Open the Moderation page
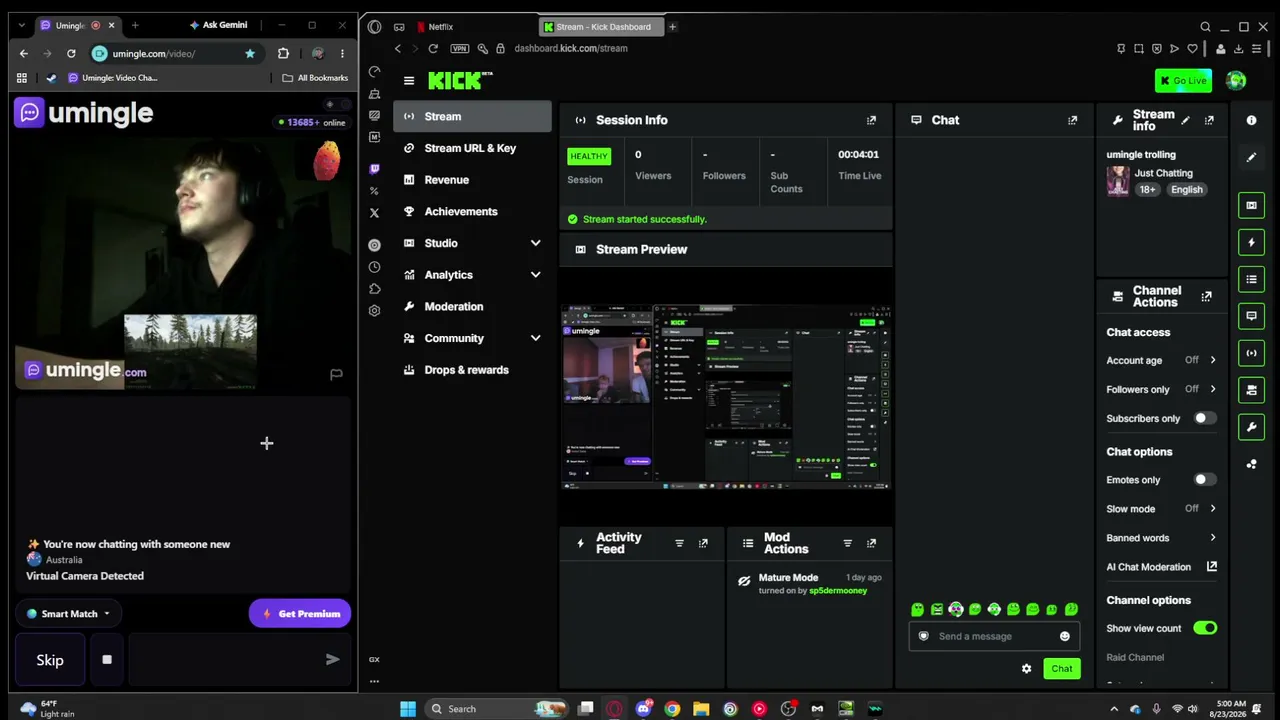Image resolution: width=1280 pixels, height=720 pixels. pyautogui.click(x=472, y=307)
